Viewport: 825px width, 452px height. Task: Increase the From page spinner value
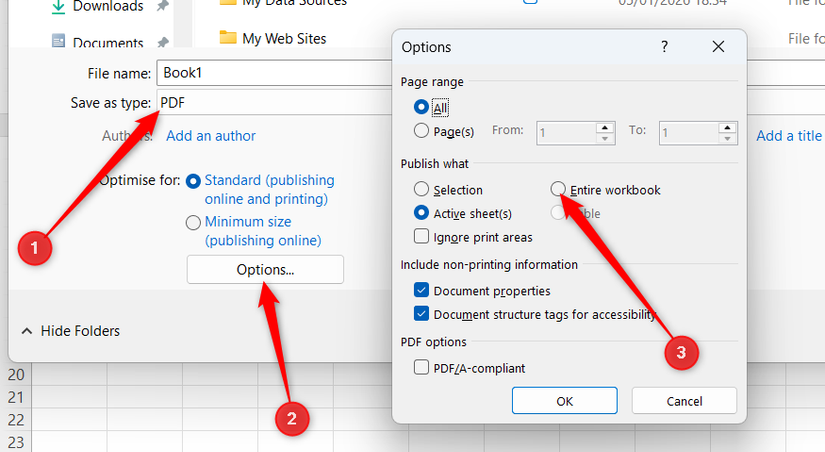click(x=605, y=128)
